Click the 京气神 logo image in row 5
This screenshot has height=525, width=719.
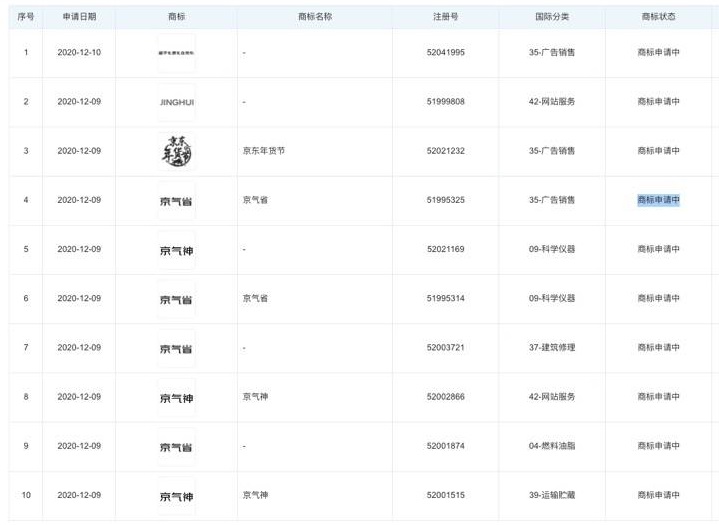[x=176, y=249]
